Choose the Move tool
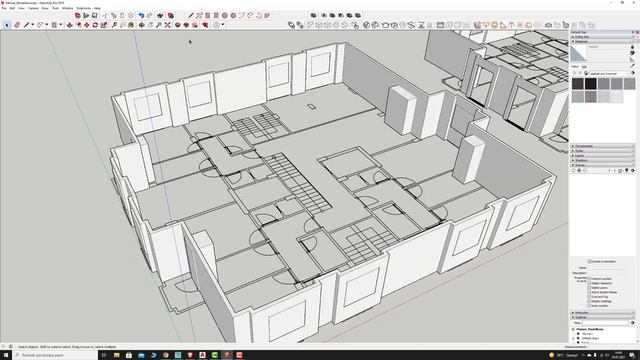Viewport: 640px width, 360px height. tap(87, 25)
